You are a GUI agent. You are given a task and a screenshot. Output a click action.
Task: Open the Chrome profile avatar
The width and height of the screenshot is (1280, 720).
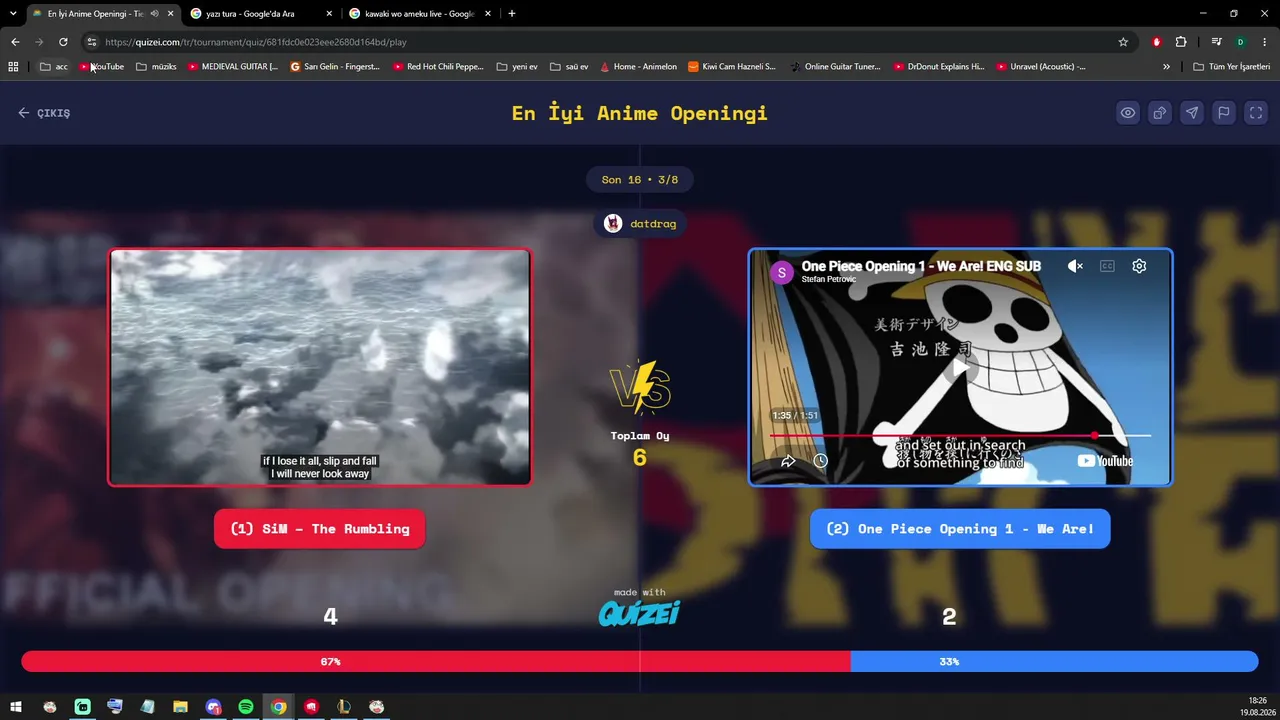pyautogui.click(x=1240, y=42)
